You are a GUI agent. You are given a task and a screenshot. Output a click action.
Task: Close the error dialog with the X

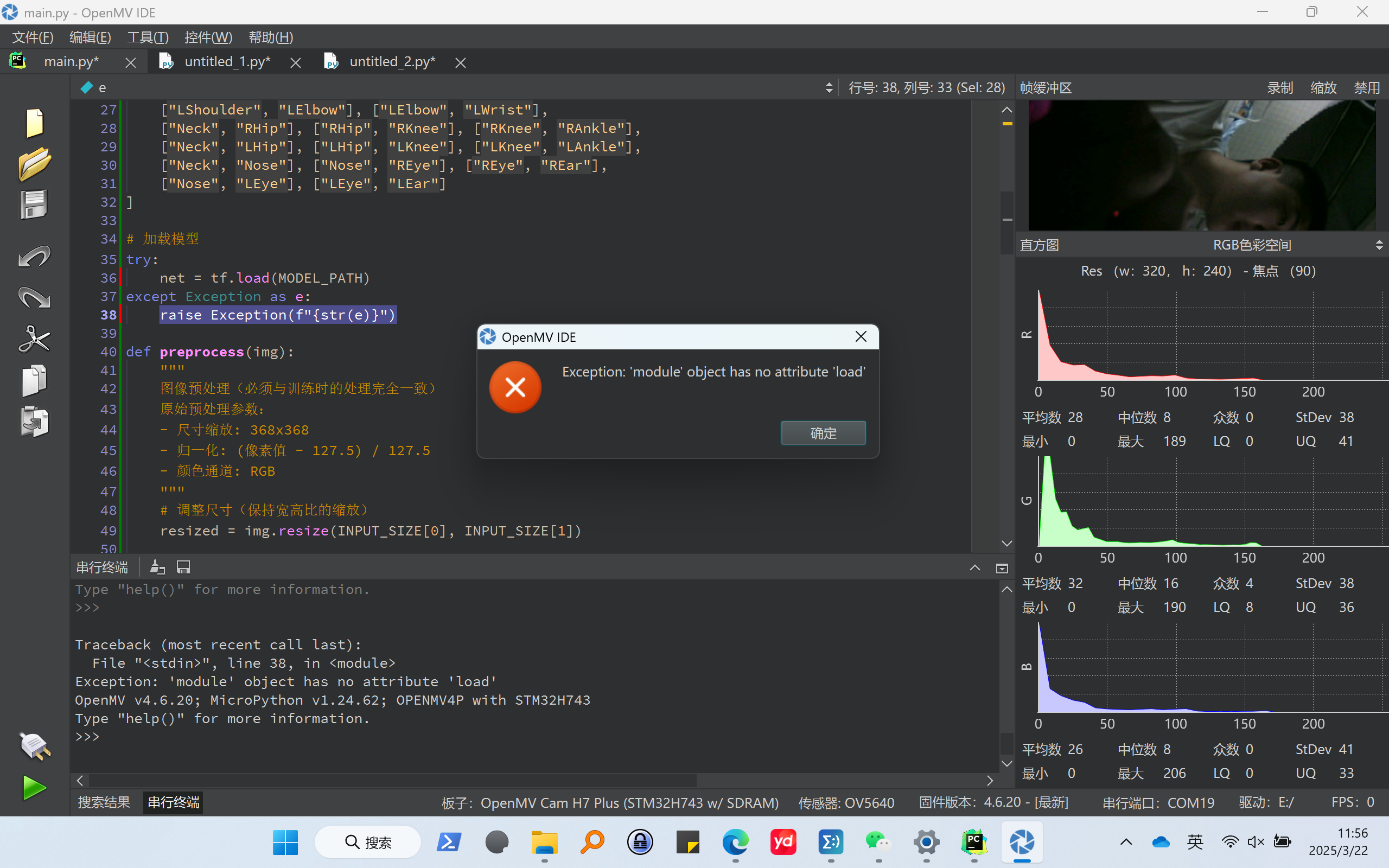(861, 337)
